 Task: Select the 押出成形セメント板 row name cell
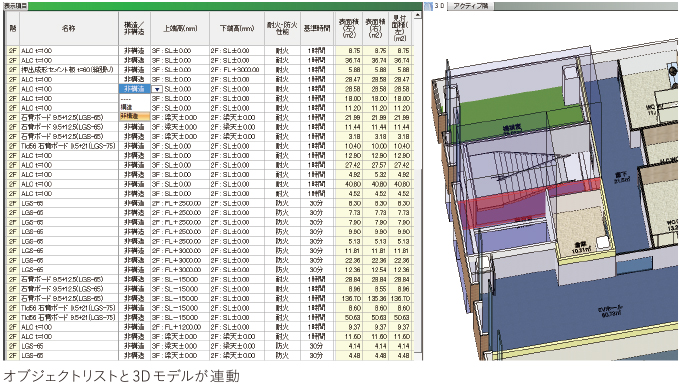pyautogui.click(x=69, y=70)
